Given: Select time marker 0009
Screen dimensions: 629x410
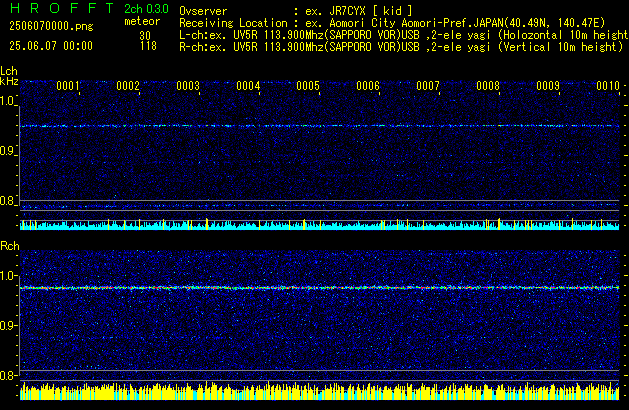Looking at the screenshot, I should 548,86.
